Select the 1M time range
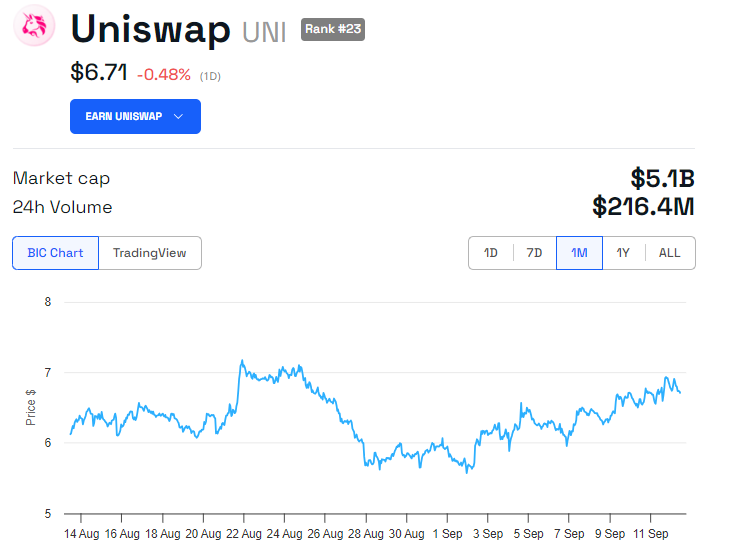Viewport: 744px width, 550px height. click(x=579, y=253)
